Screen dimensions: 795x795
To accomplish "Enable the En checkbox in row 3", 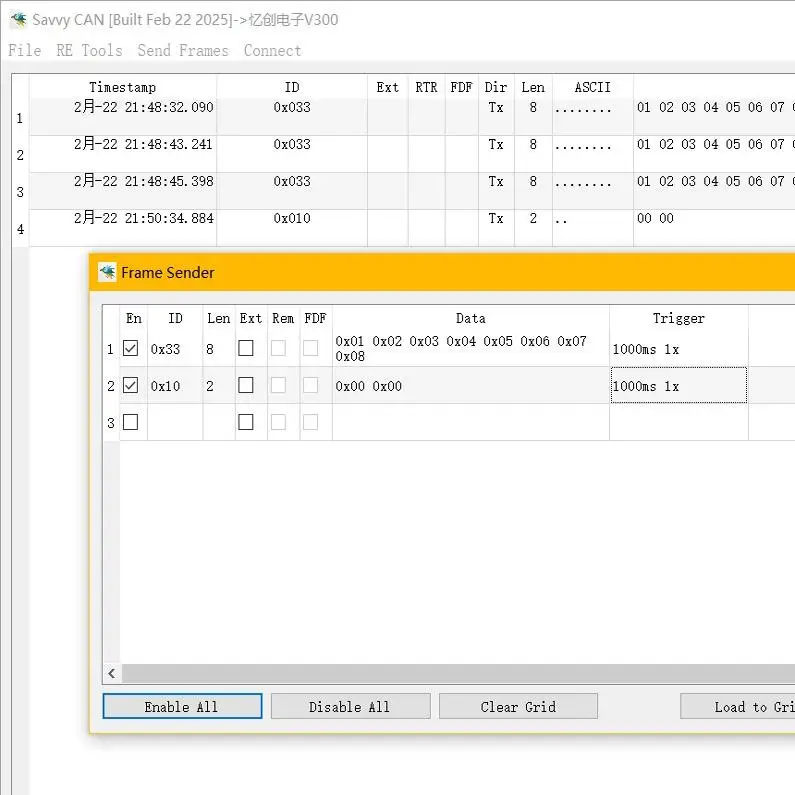I will click(x=131, y=422).
